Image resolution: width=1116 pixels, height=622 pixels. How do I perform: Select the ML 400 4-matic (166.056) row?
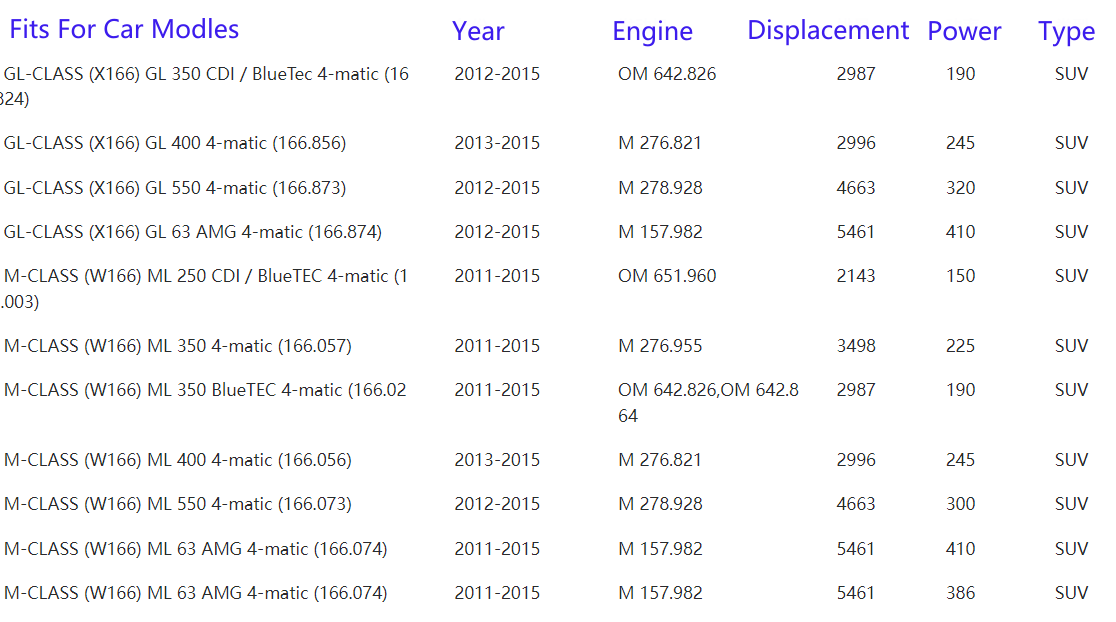[x=178, y=460]
